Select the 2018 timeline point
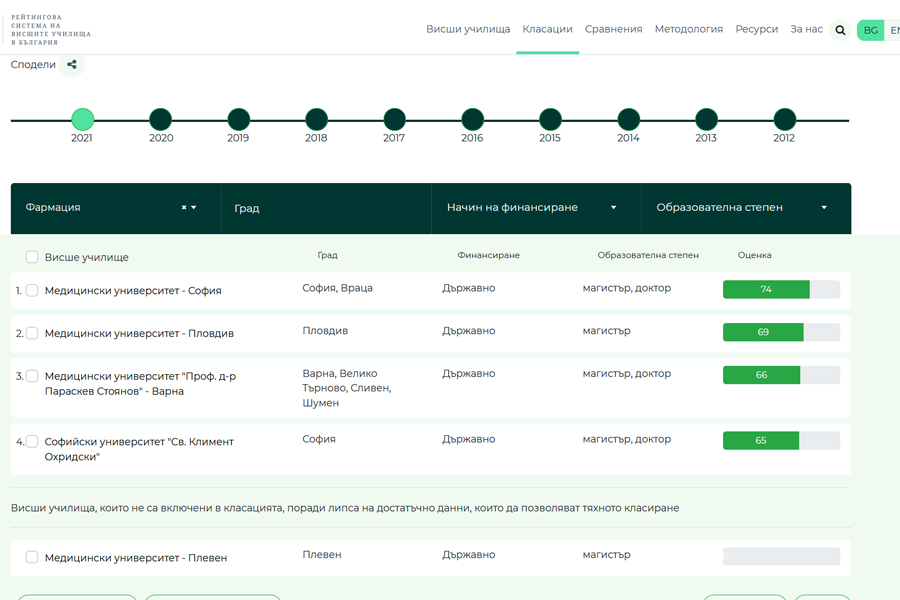Viewport: 900px width, 600px height. [x=316, y=119]
